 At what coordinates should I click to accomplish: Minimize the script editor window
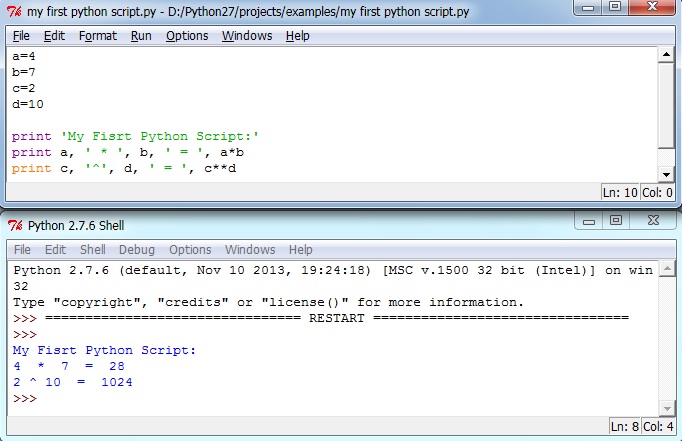click(588, 7)
